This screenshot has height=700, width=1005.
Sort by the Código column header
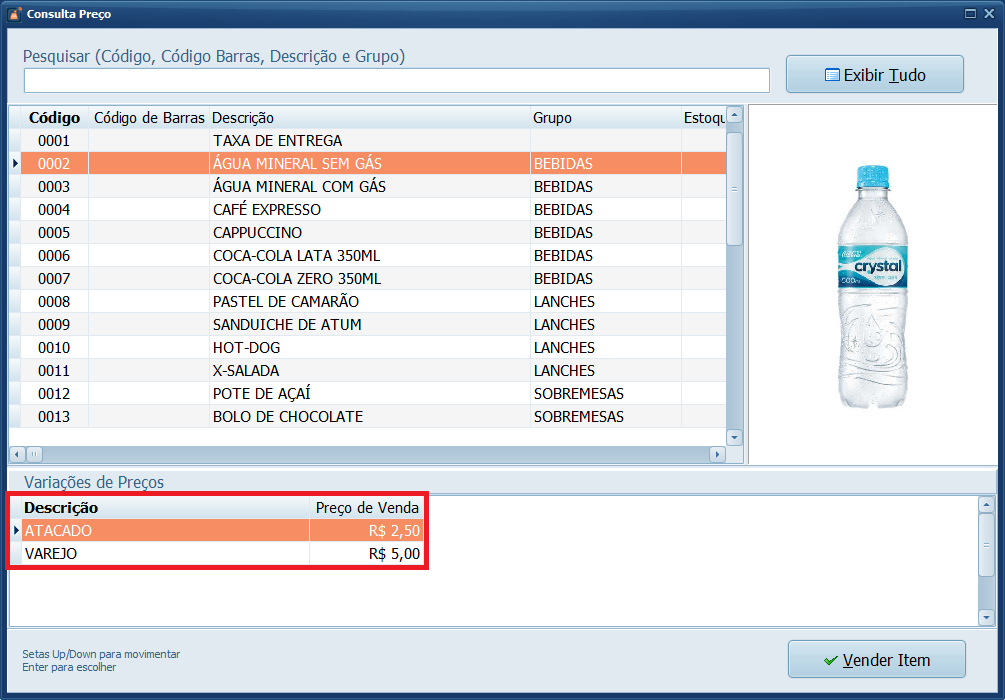54,118
